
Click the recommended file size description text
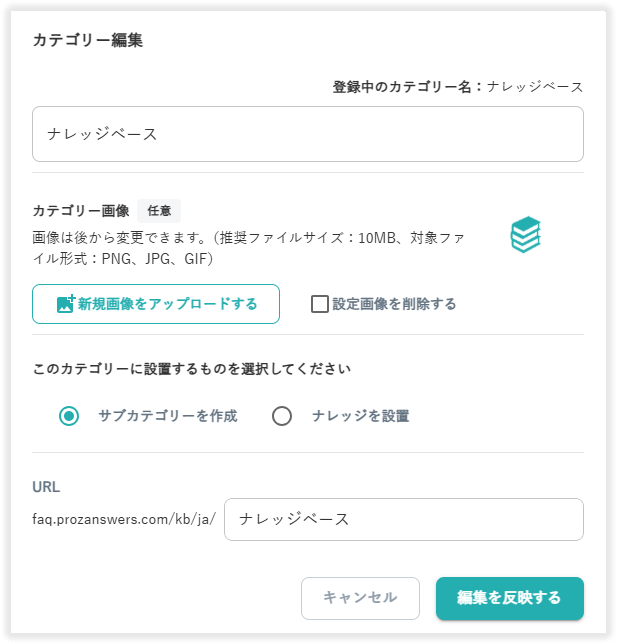(x=248, y=248)
